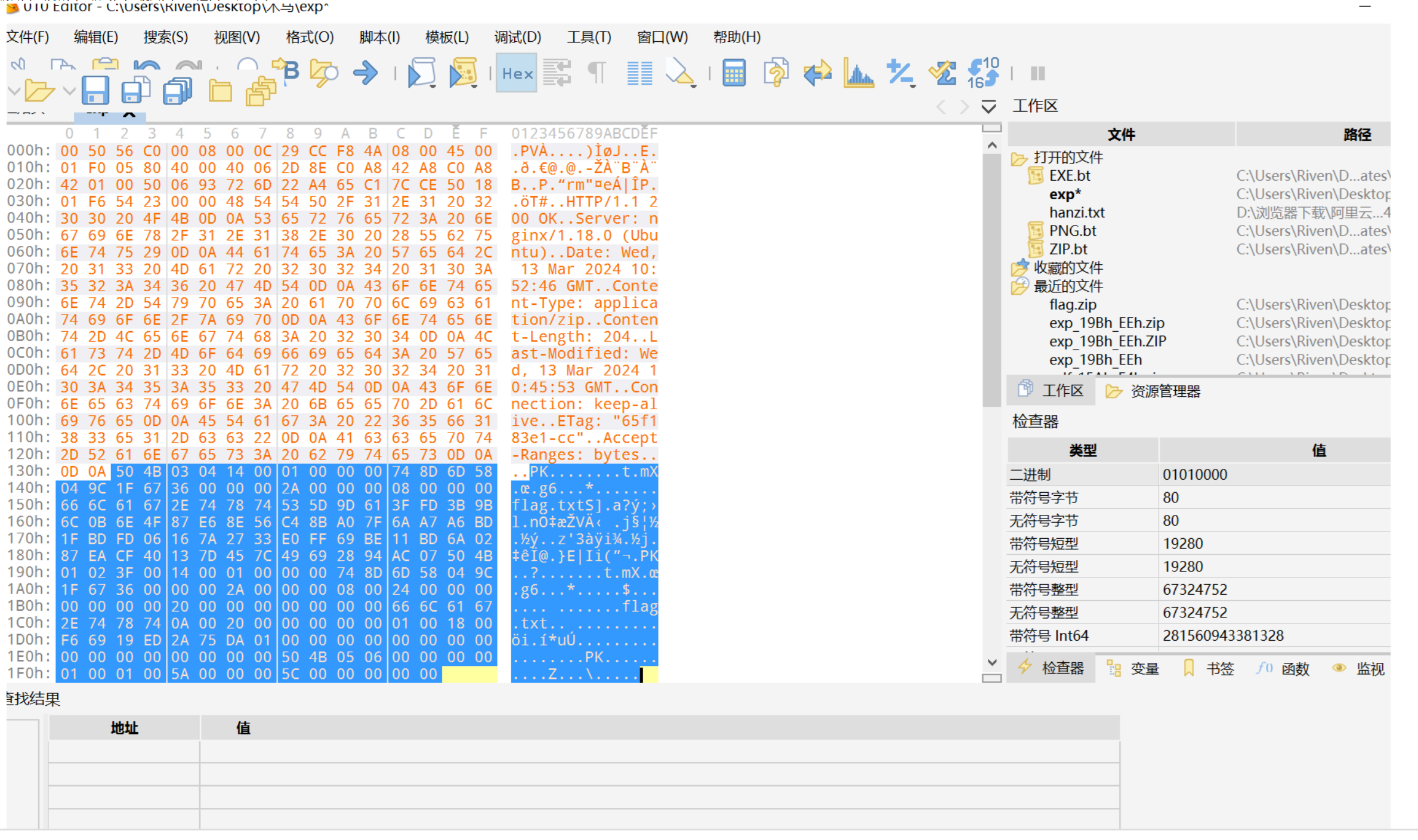Open the Calculator tool icon
The height and width of the screenshot is (840, 1418).
pyautogui.click(x=734, y=73)
